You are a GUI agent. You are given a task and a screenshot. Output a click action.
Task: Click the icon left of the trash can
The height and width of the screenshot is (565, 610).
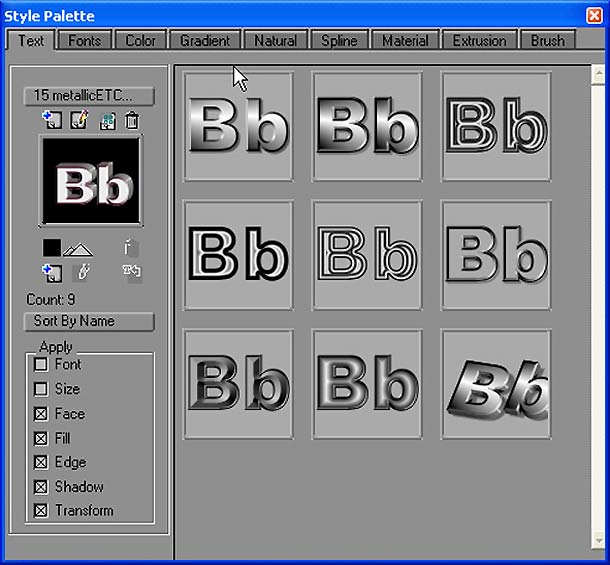click(107, 121)
